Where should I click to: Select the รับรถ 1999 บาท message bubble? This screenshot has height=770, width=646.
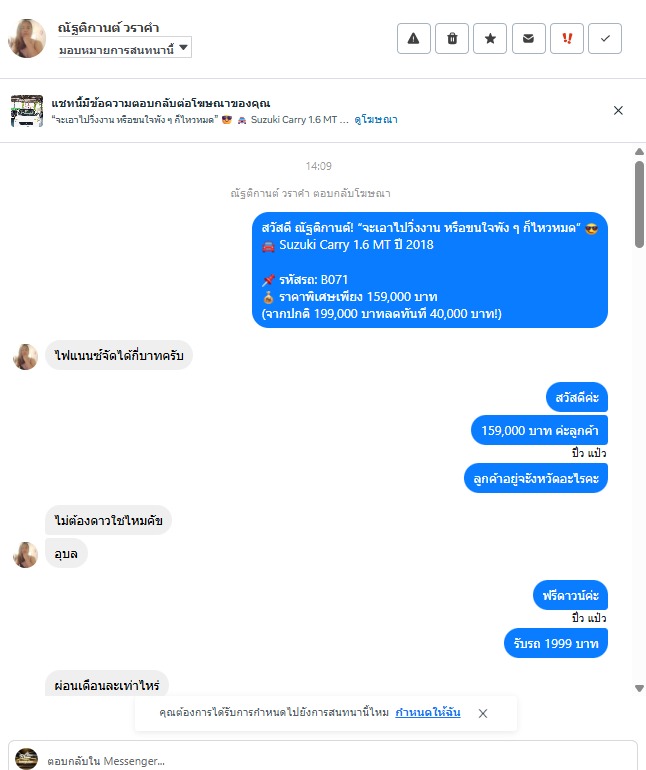coord(556,643)
